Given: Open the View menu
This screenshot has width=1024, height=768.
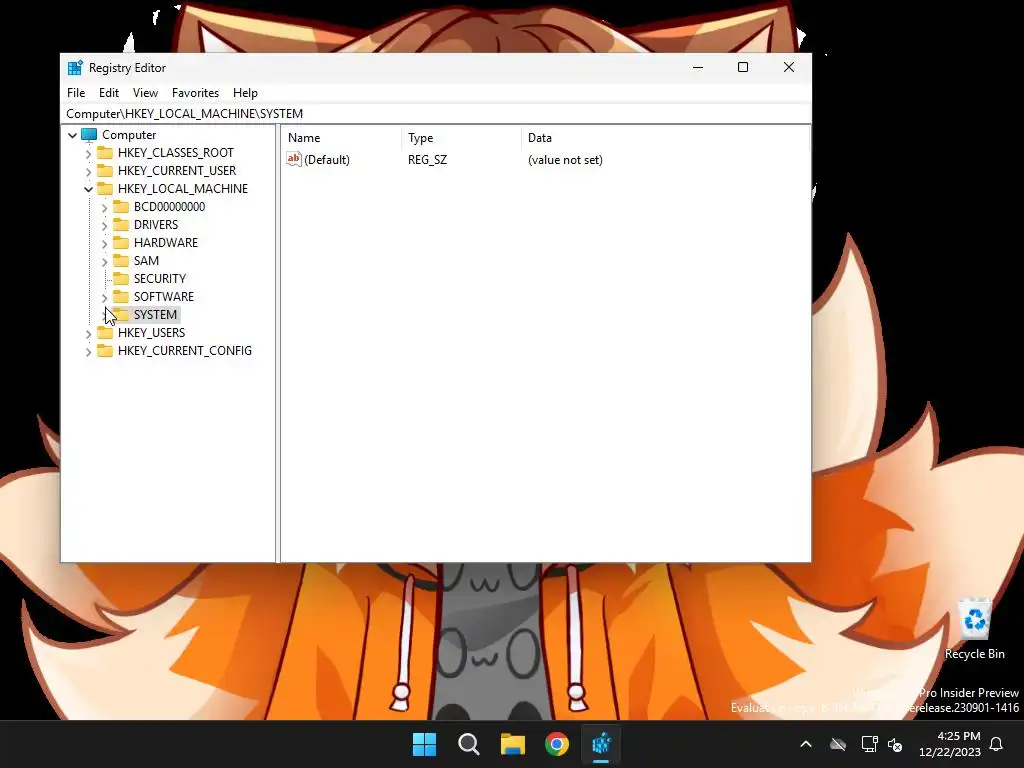Looking at the screenshot, I should (x=145, y=93).
